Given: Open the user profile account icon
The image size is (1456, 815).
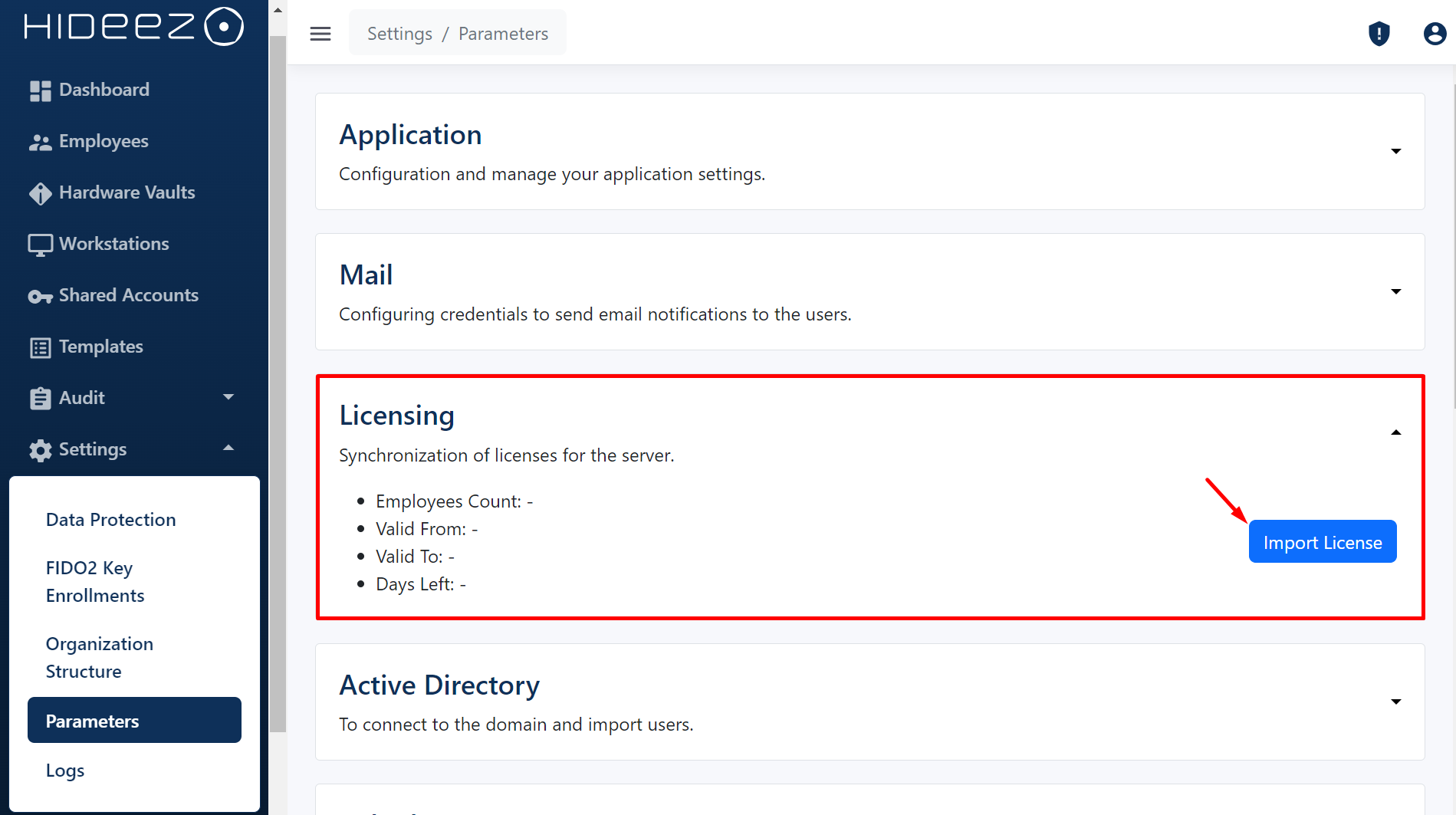Looking at the screenshot, I should 1434,34.
